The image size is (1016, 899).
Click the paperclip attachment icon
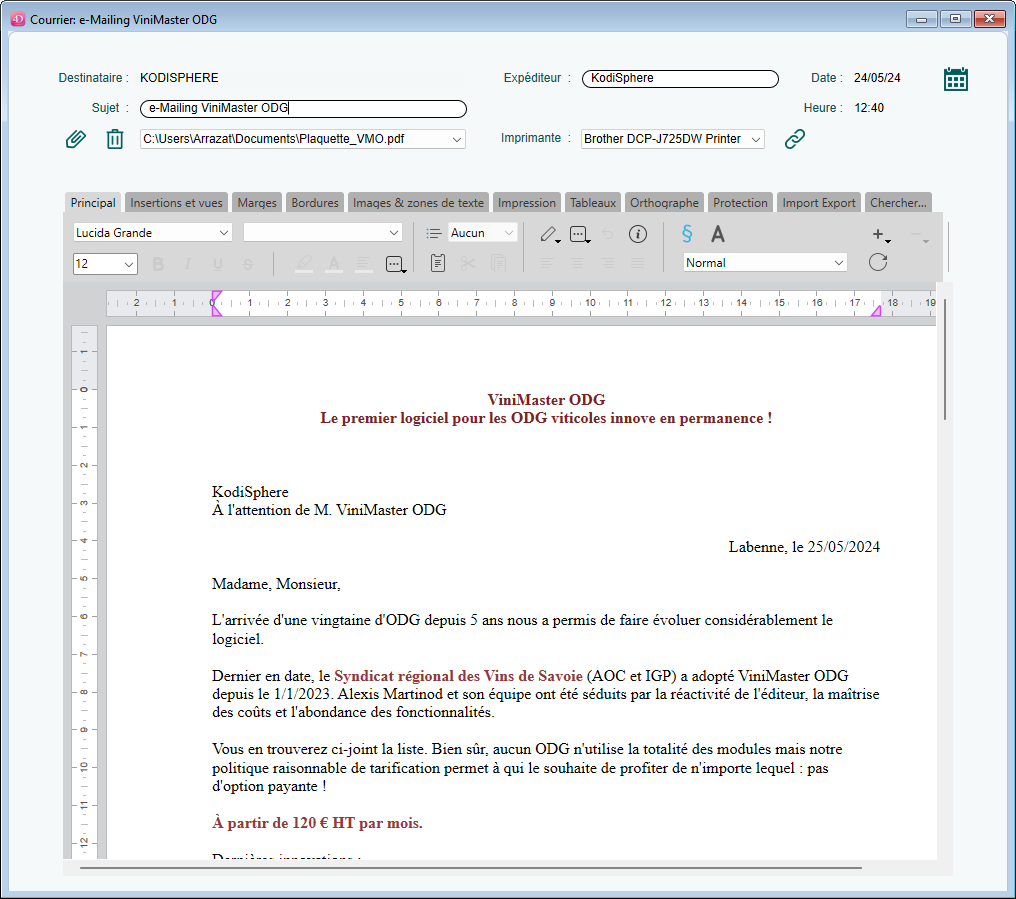tap(75, 138)
